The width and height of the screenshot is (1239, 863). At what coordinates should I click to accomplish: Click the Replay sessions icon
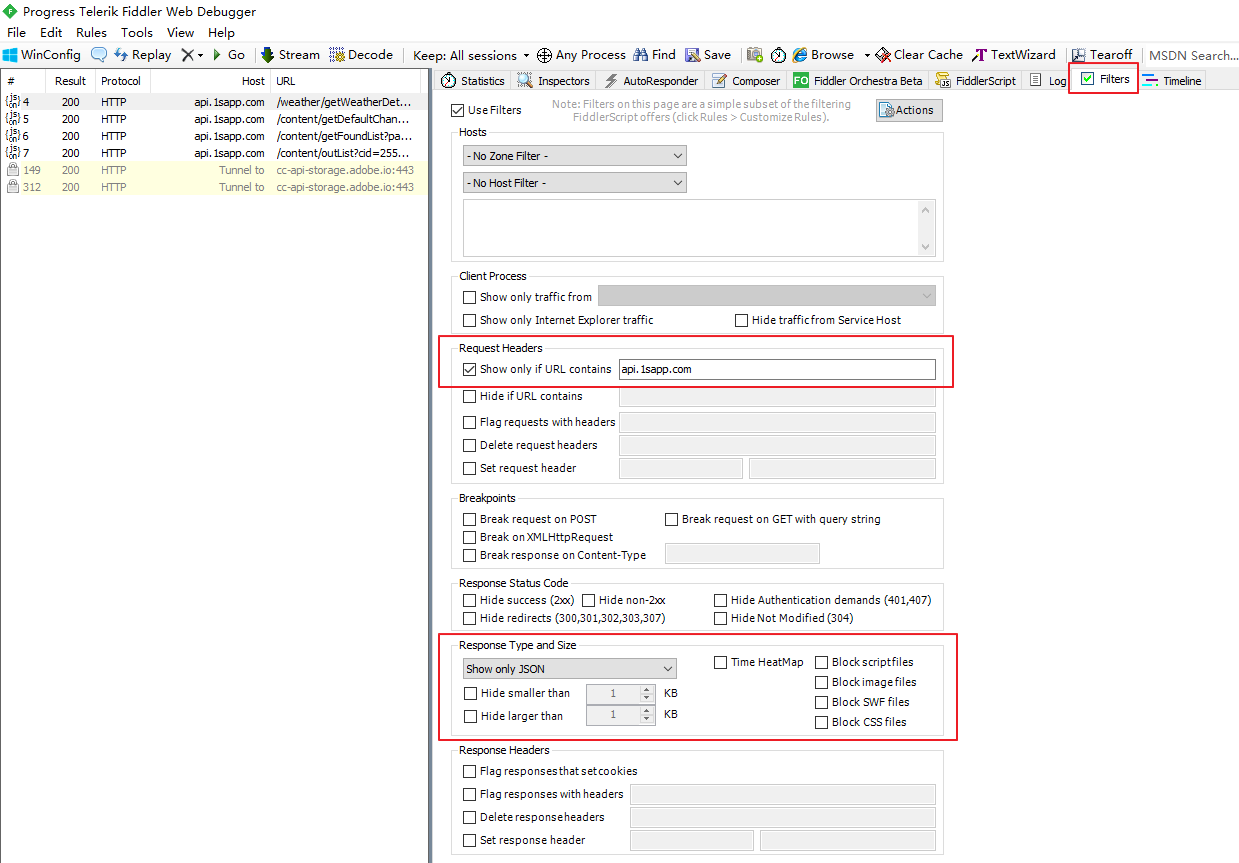click(x=121, y=55)
